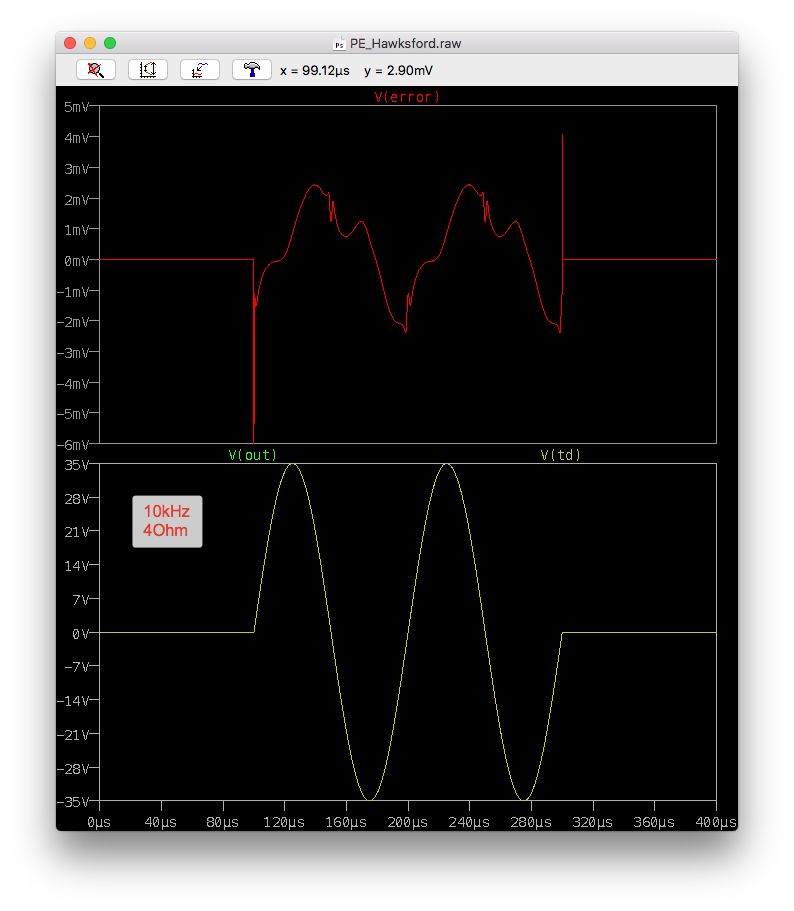
Task: Click the 280µs time axis label
Action: (x=531, y=822)
